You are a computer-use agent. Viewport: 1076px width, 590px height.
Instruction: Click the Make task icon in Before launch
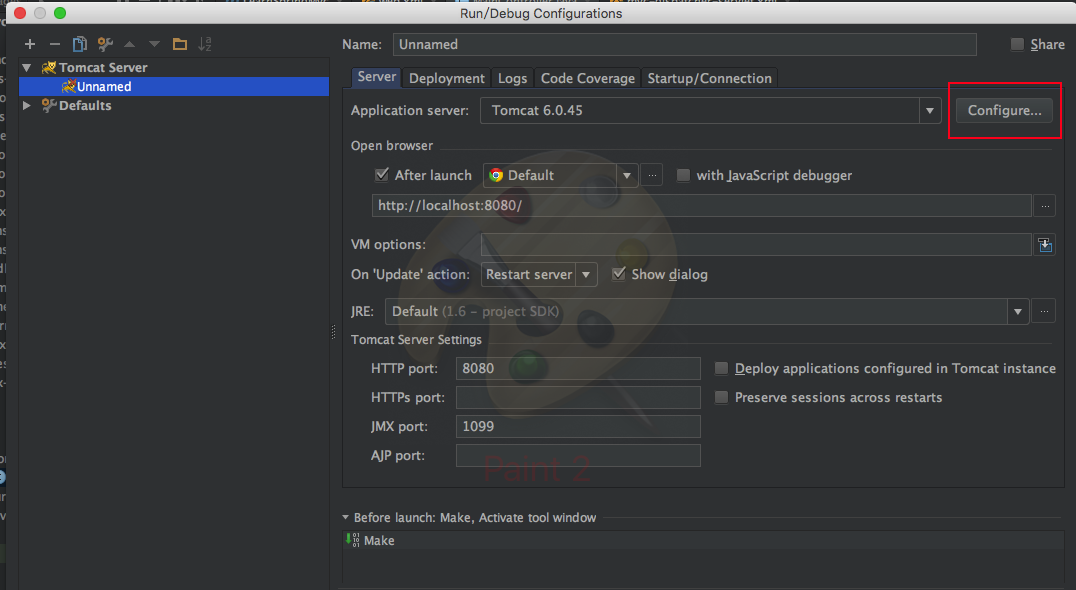pos(352,540)
